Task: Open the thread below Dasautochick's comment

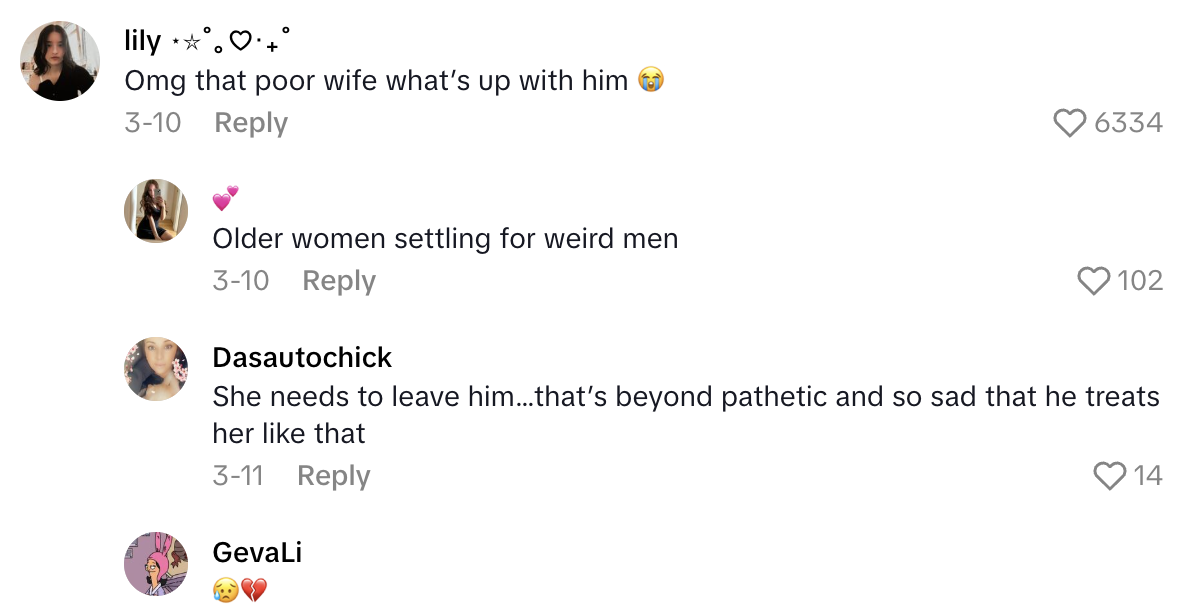Action: [x=333, y=476]
